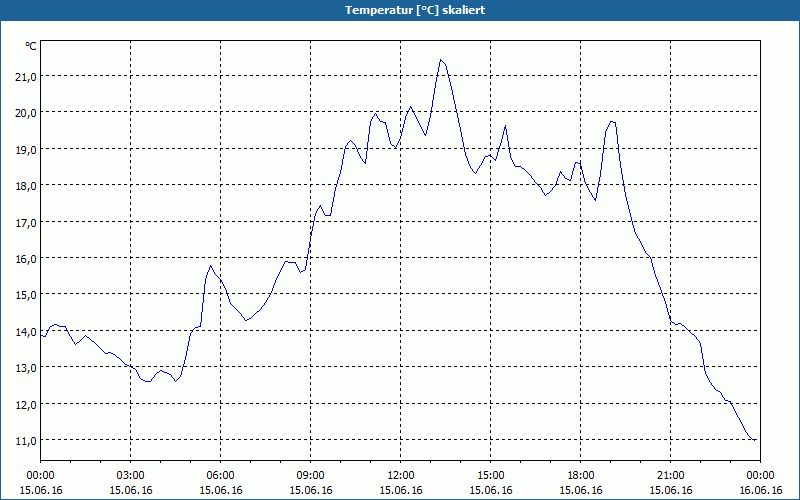Click the 18:00 time axis label

pyautogui.click(x=581, y=476)
